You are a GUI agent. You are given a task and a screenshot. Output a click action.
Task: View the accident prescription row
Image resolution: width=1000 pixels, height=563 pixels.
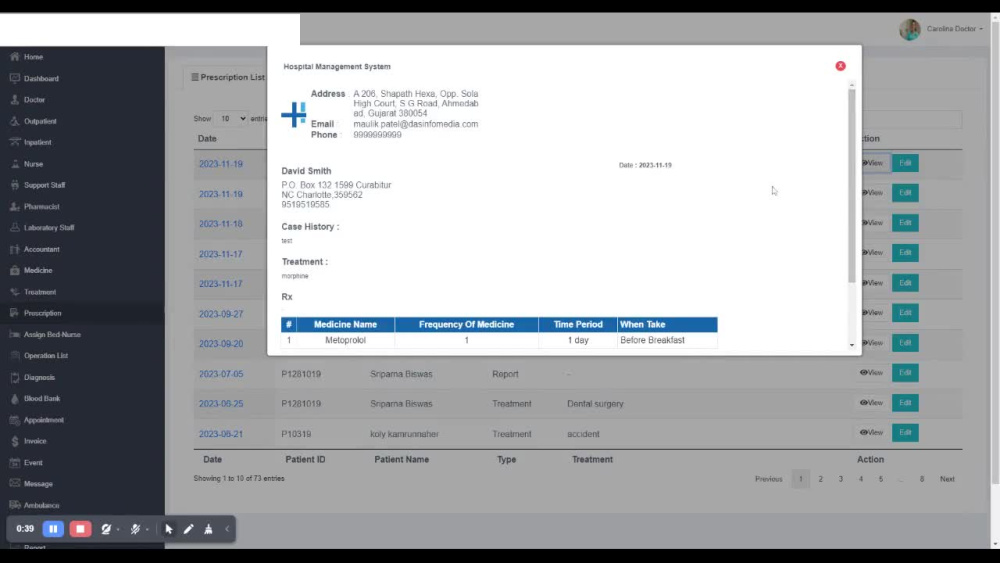871,432
